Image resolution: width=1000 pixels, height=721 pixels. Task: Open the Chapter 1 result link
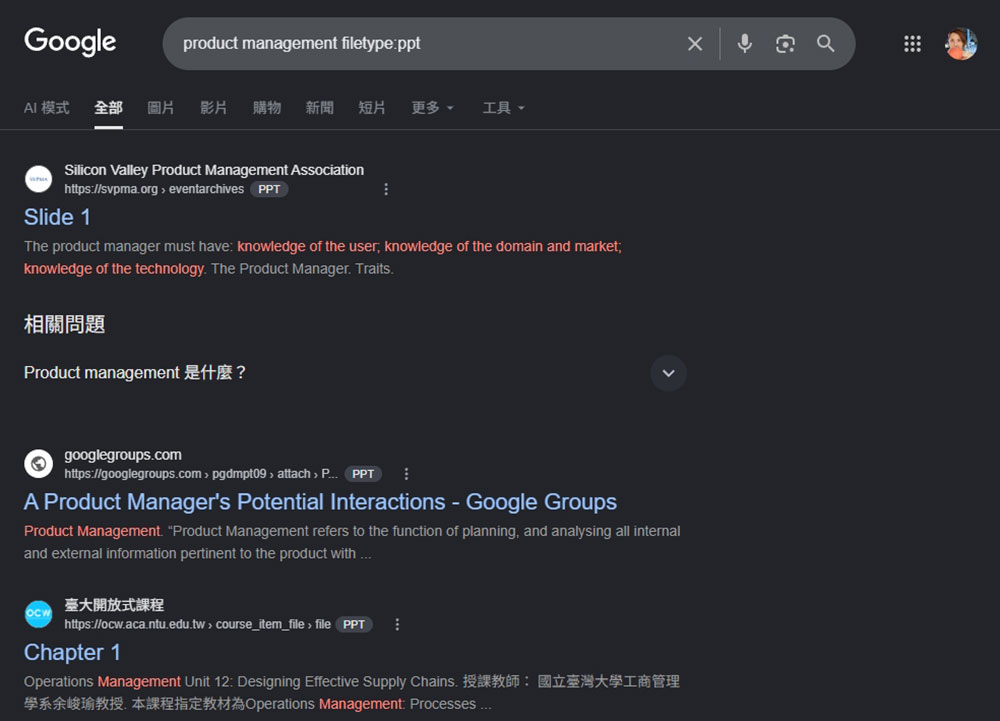coord(72,653)
